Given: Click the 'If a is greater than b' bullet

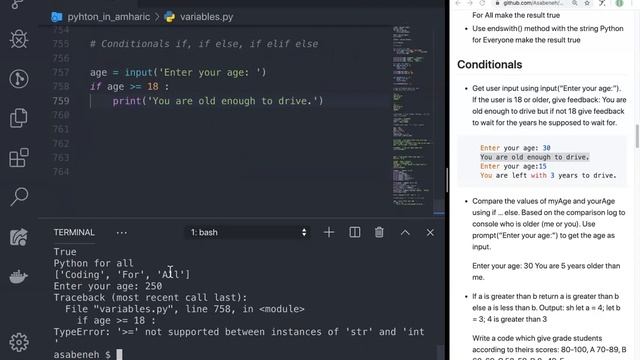Looking at the screenshot, I should click(x=546, y=308).
